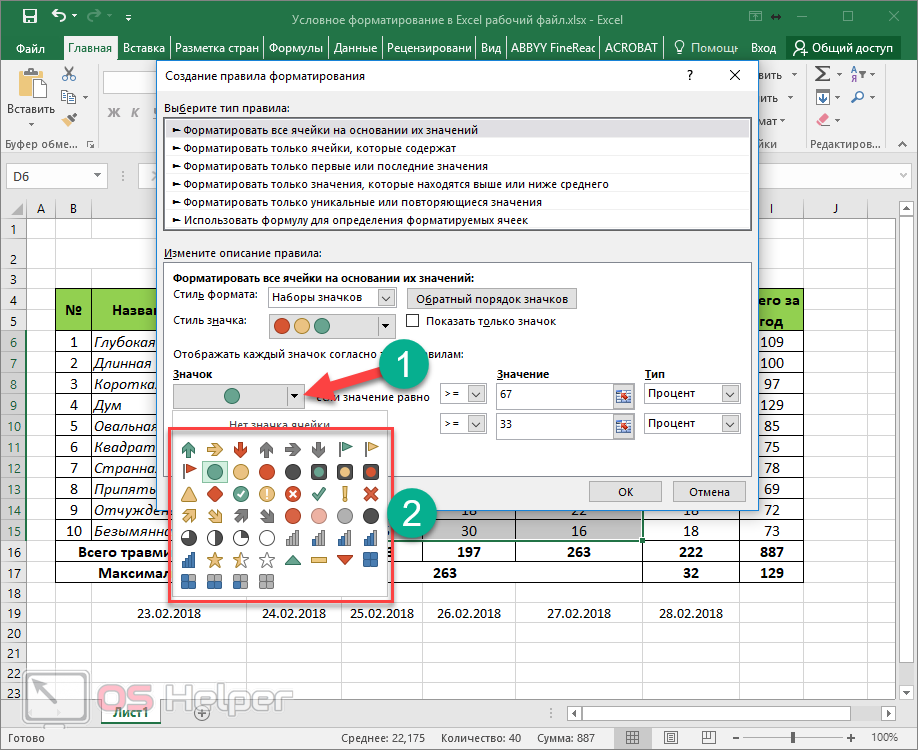This screenshot has width=918, height=750.
Task: Open the 'Стиль формата' dropdown
Action: point(386,298)
